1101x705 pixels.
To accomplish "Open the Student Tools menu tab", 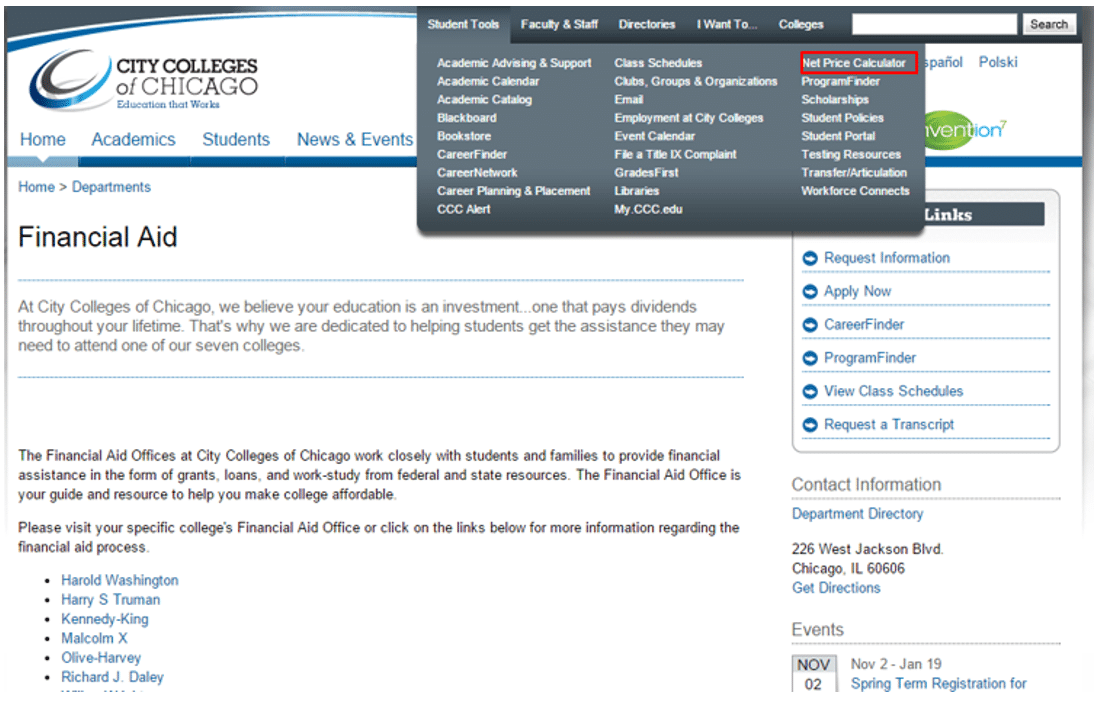I will click(x=463, y=25).
